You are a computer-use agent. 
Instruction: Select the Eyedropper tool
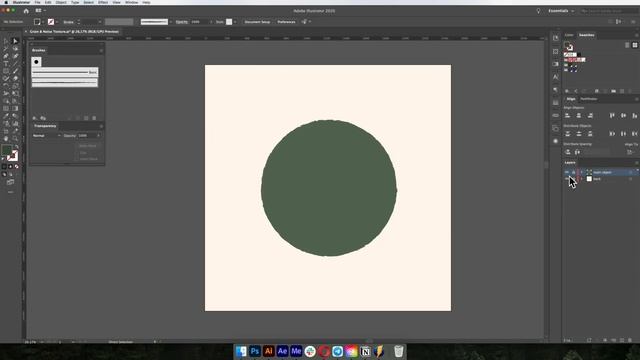coord(6,116)
